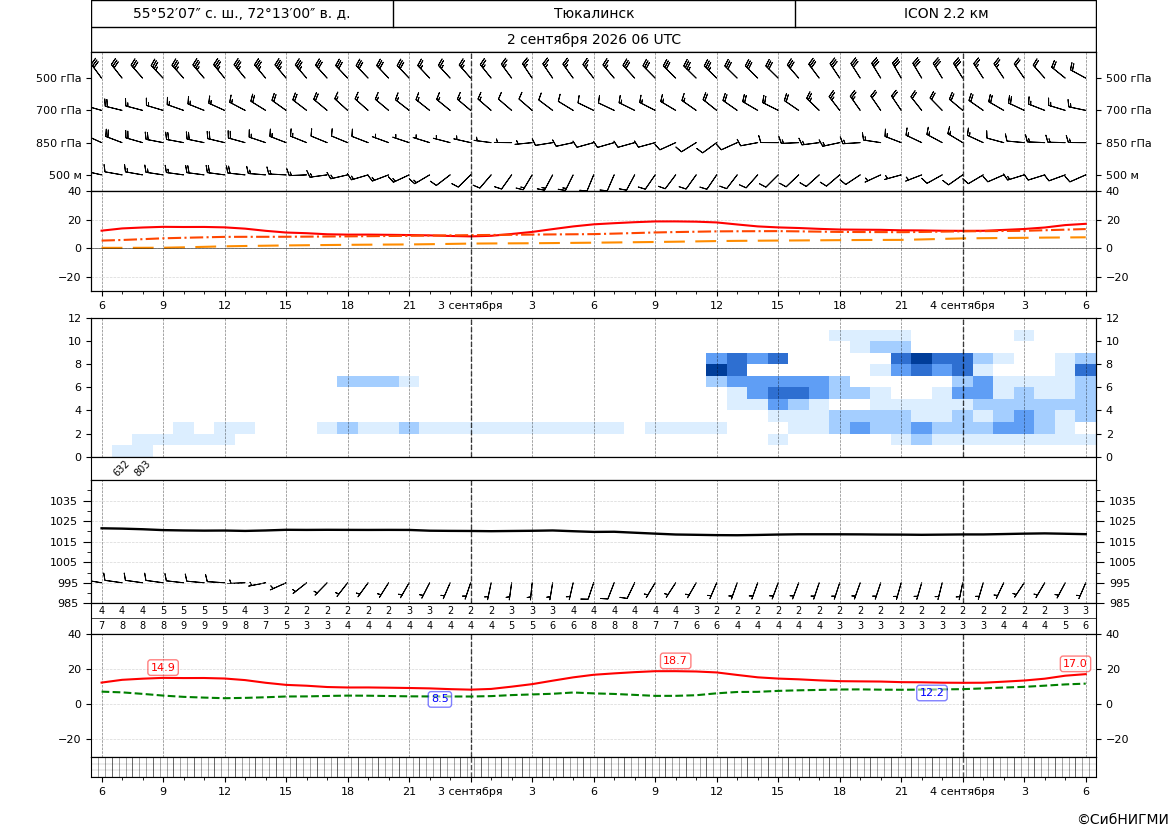Click the dark blue cloud cell near 8 km
Image resolution: width=1169 pixels, height=827 pixels.
pos(716,370)
